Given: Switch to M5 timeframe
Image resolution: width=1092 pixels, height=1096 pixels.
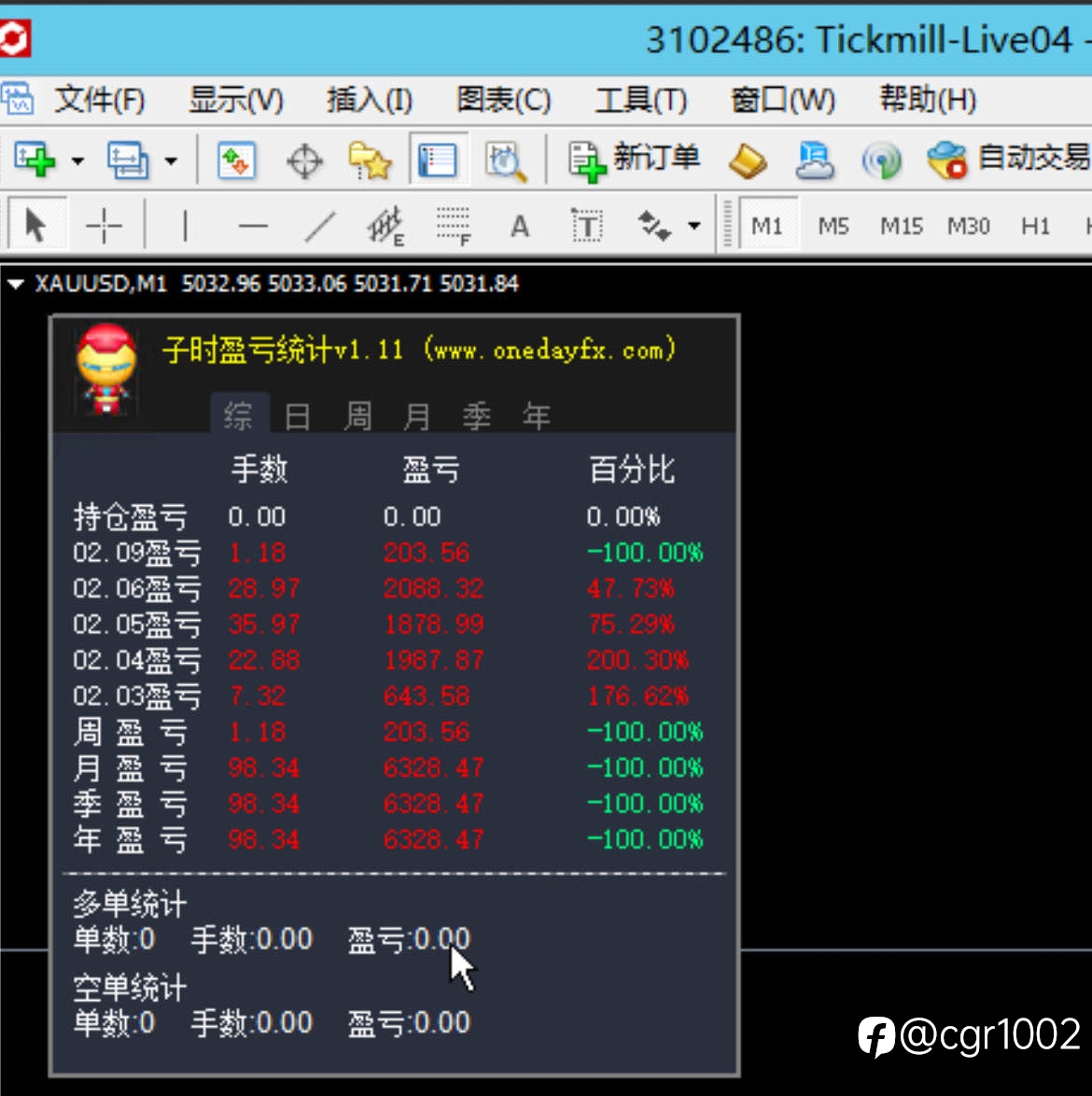Looking at the screenshot, I should (x=833, y=227).
